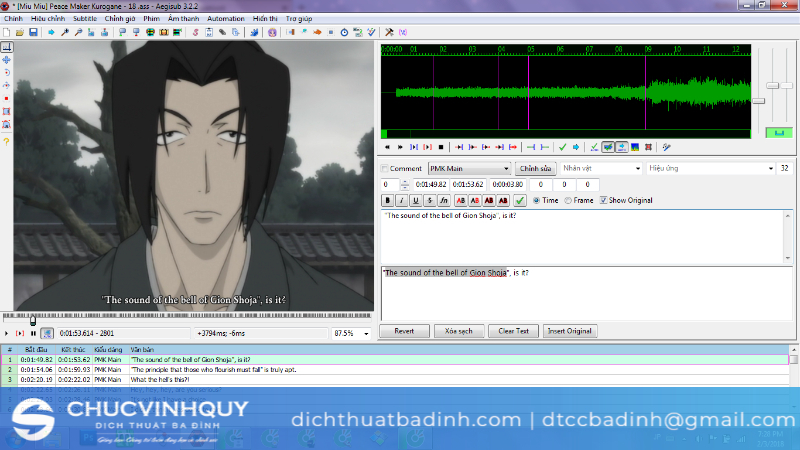
Task: Toggle audio auto-scroll button
Action: point(621,147)
